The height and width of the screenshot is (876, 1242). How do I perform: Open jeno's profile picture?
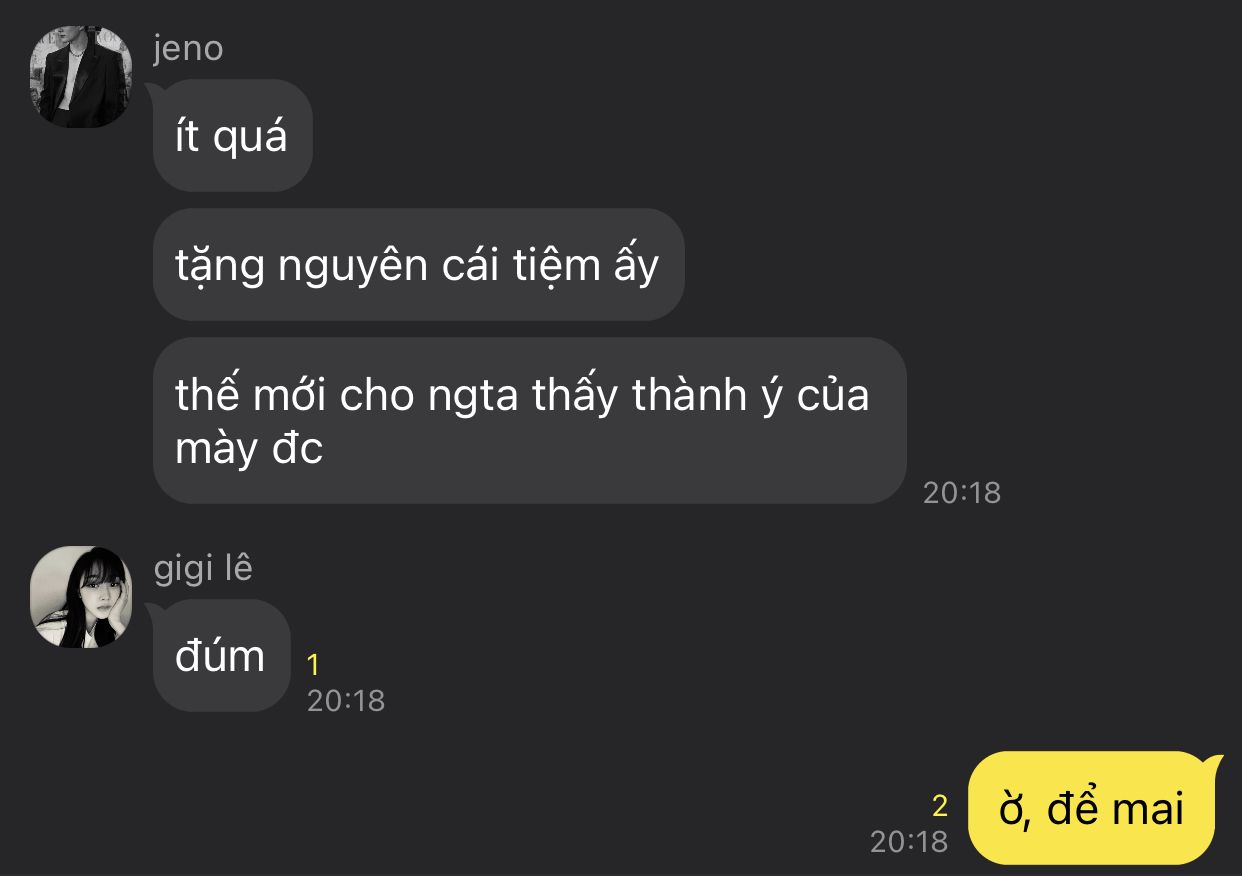click(81, 77)
